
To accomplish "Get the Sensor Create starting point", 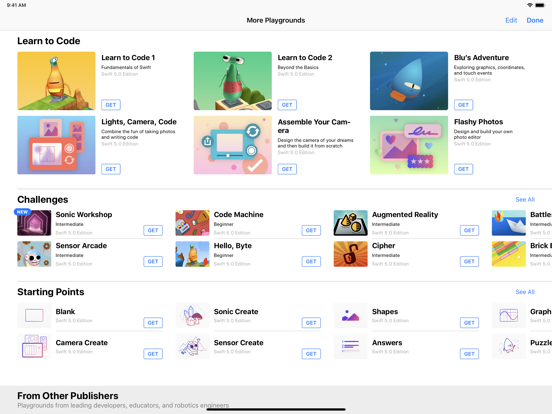I will 311,354.
